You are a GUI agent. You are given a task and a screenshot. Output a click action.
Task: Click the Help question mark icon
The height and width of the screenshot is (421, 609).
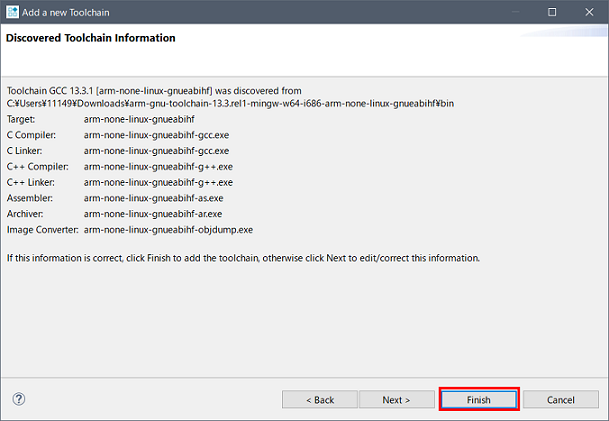pos(18,399)
